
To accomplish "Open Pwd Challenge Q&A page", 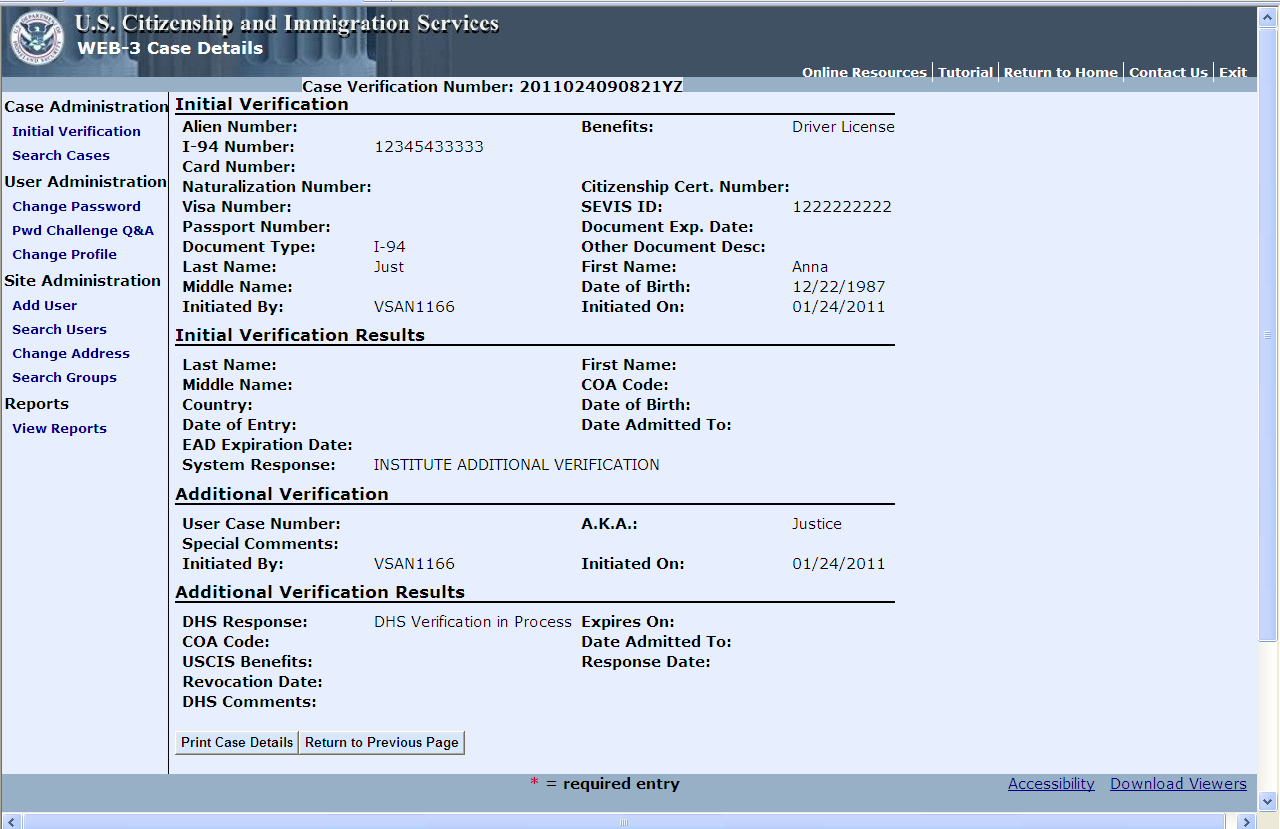I will [83, 230].
